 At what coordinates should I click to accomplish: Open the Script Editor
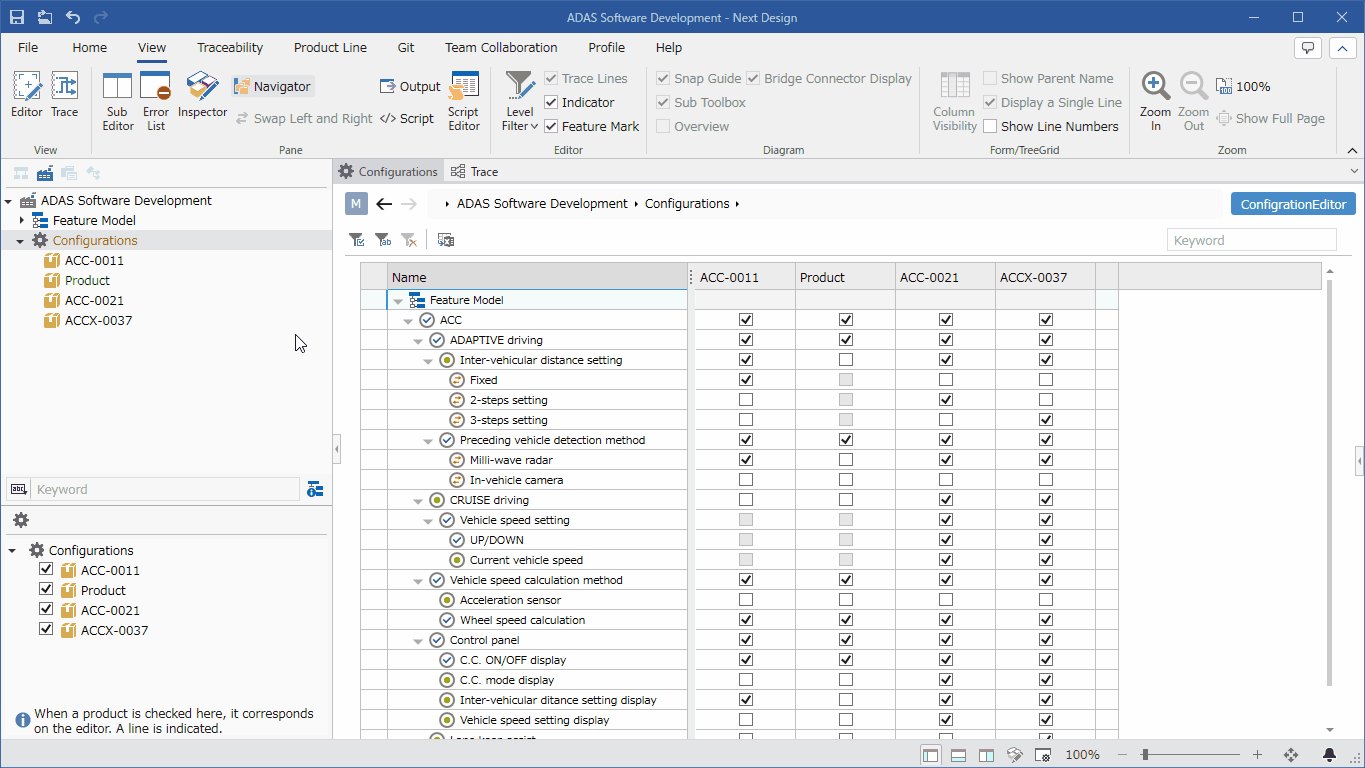point(464,101)
